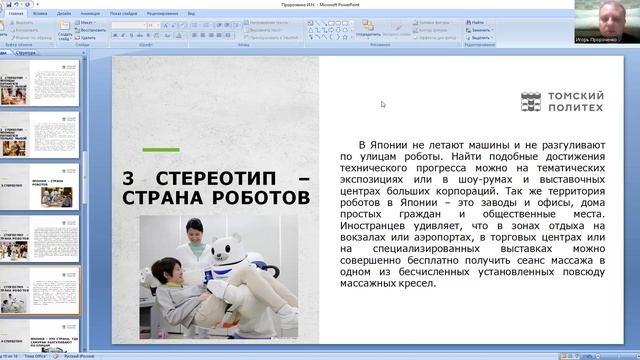Click the spell check status bar icon
Screen dimensions: 640x360
pos(56,356)
